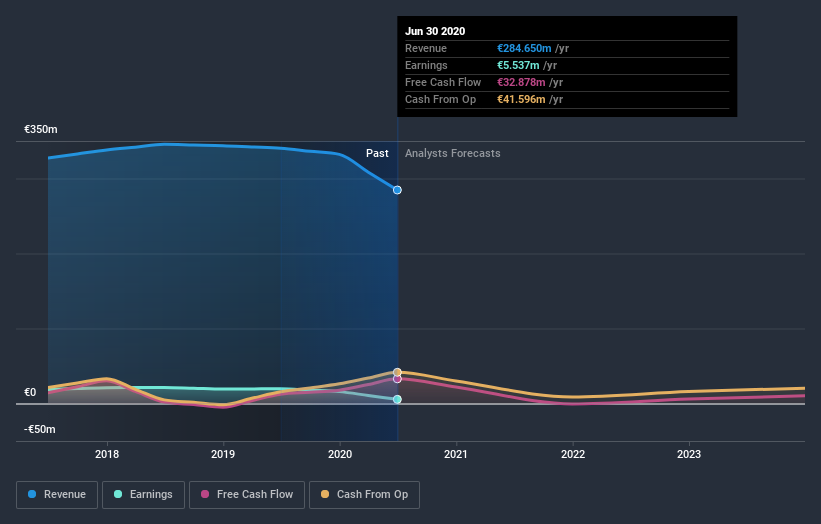This screenshot has width=821, height=524.
Task: Click the Cash From Op tooltip row label
Action: [x=440, y=99]
